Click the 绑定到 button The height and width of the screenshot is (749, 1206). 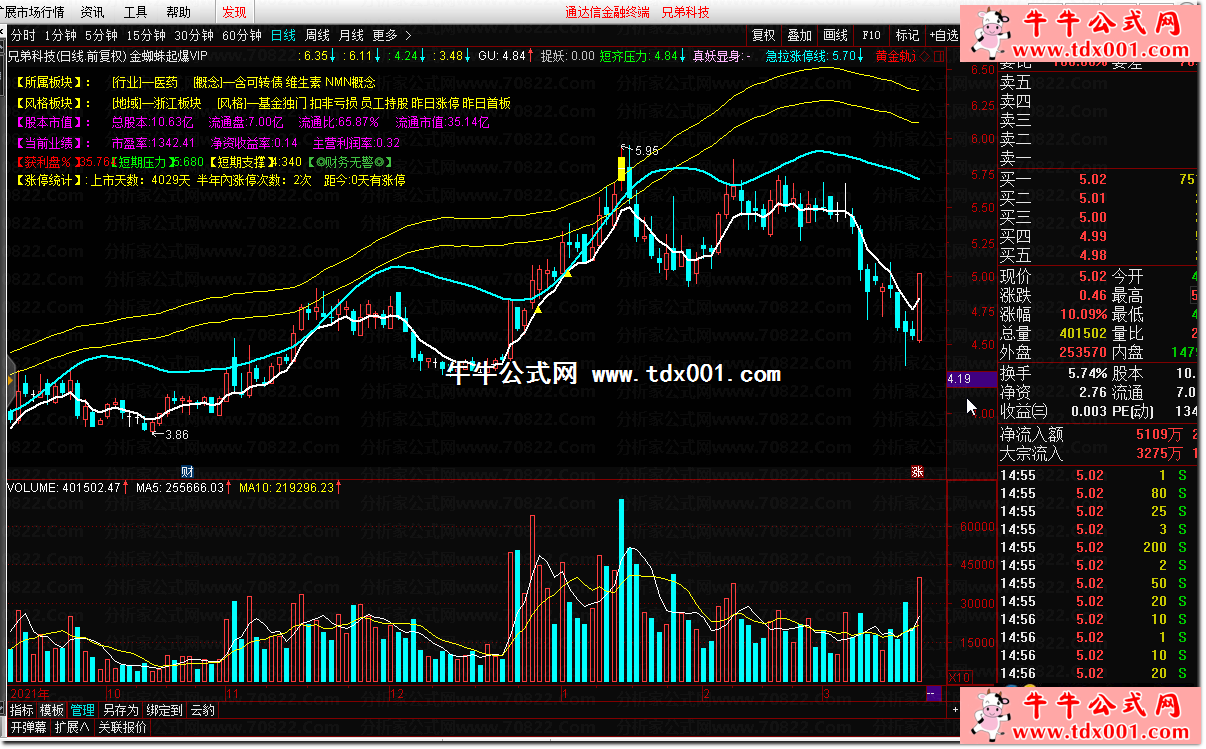pyautogui.click(x=165, y=710)
